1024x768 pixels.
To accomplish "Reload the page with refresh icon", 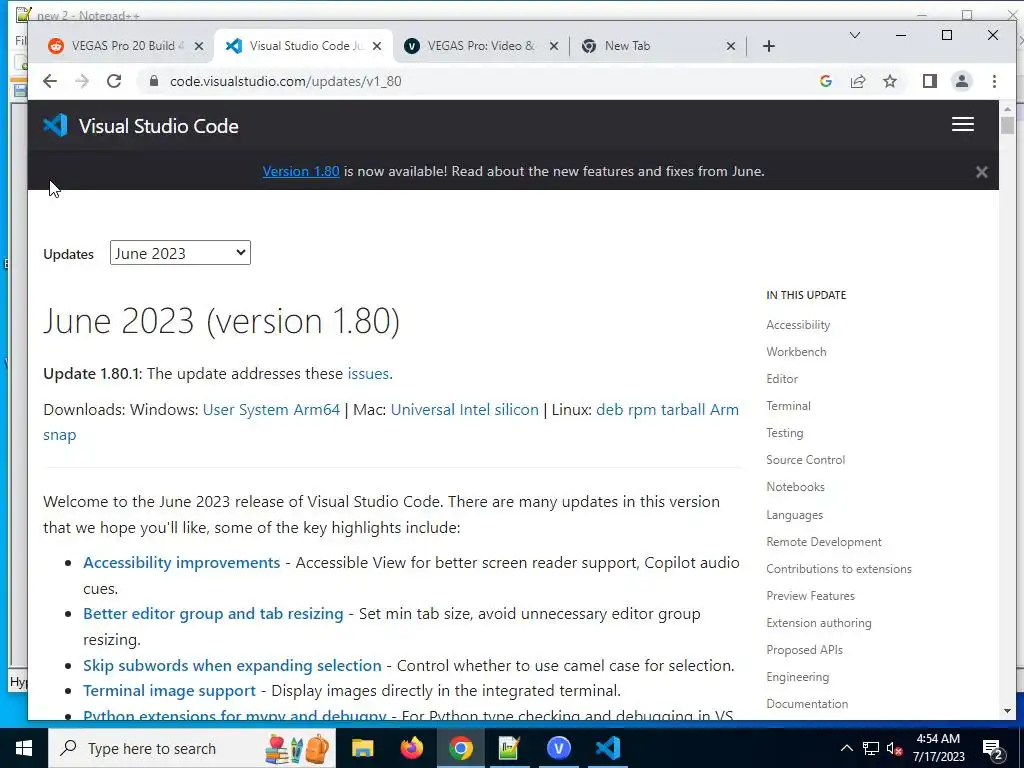I will pyautogui.click(x=114, y=81).
